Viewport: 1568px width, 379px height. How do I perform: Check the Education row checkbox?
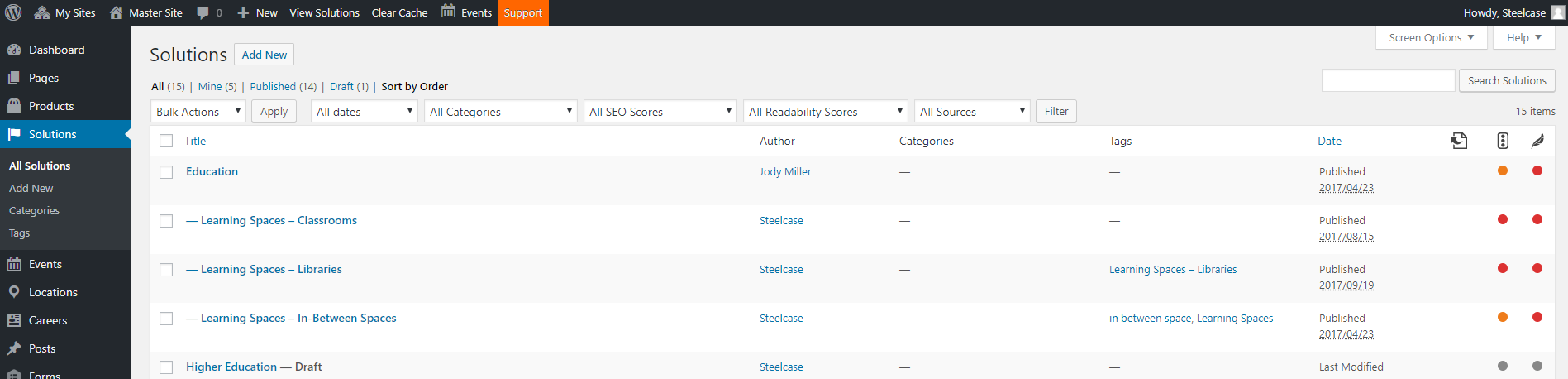pyautogui.click(x=166, y=172)
